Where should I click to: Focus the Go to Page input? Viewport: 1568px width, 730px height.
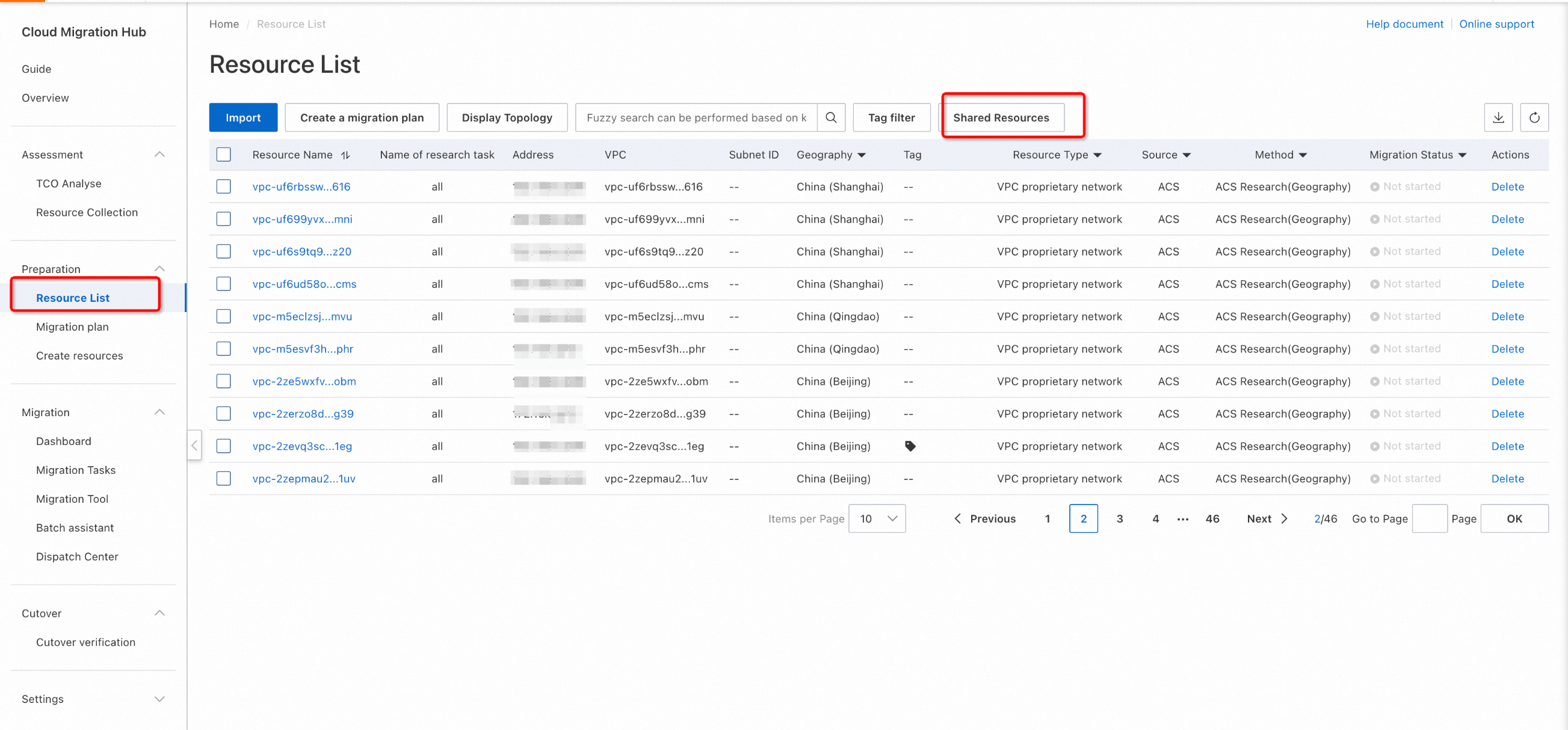pos(1428,518)
